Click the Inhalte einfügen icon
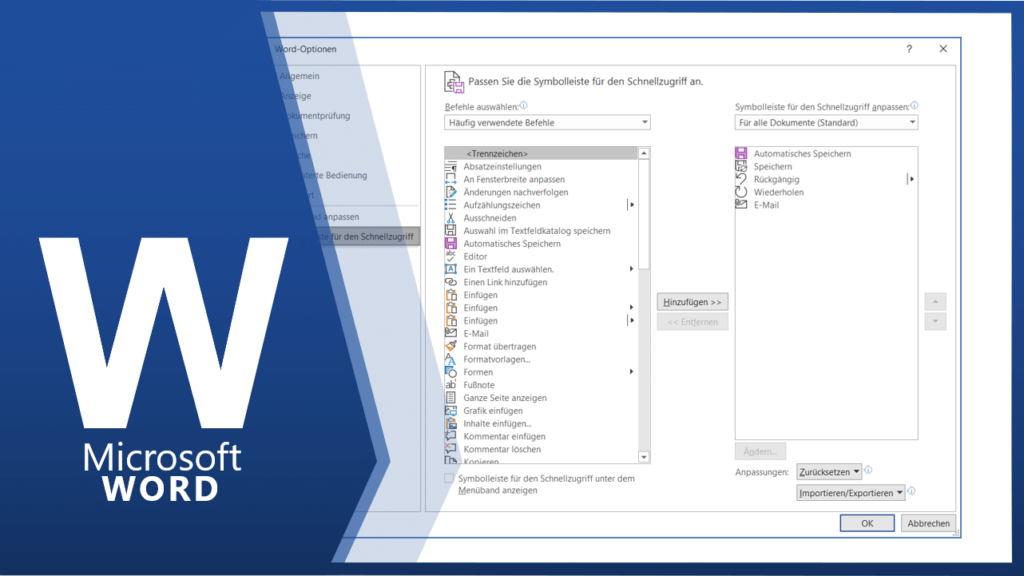Viewport: 1024px width, 576px height. (451, 423)
